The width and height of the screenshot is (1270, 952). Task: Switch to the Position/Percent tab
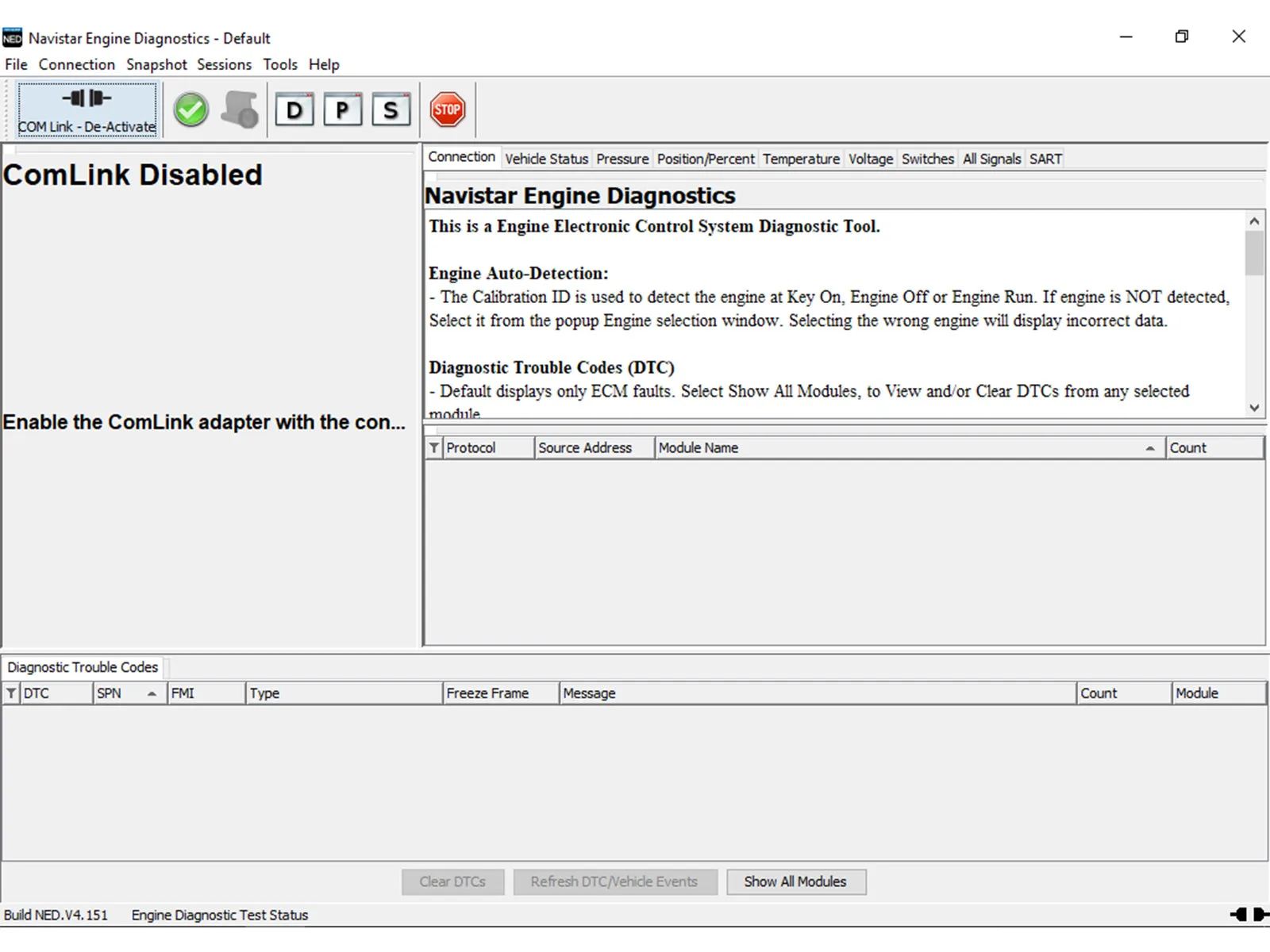point(706,159)
